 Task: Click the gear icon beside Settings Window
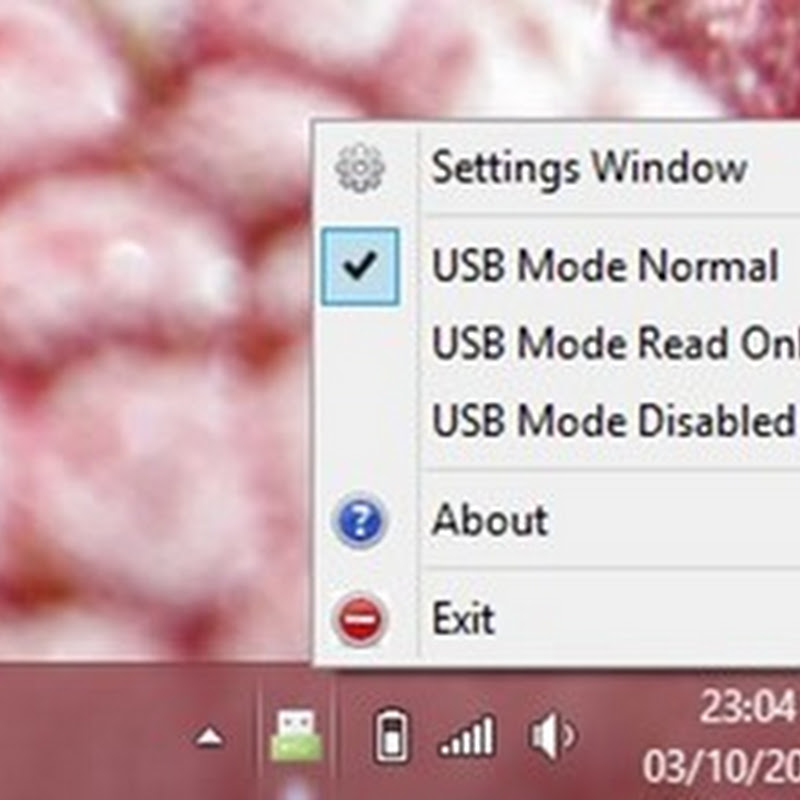coord(360,168)
